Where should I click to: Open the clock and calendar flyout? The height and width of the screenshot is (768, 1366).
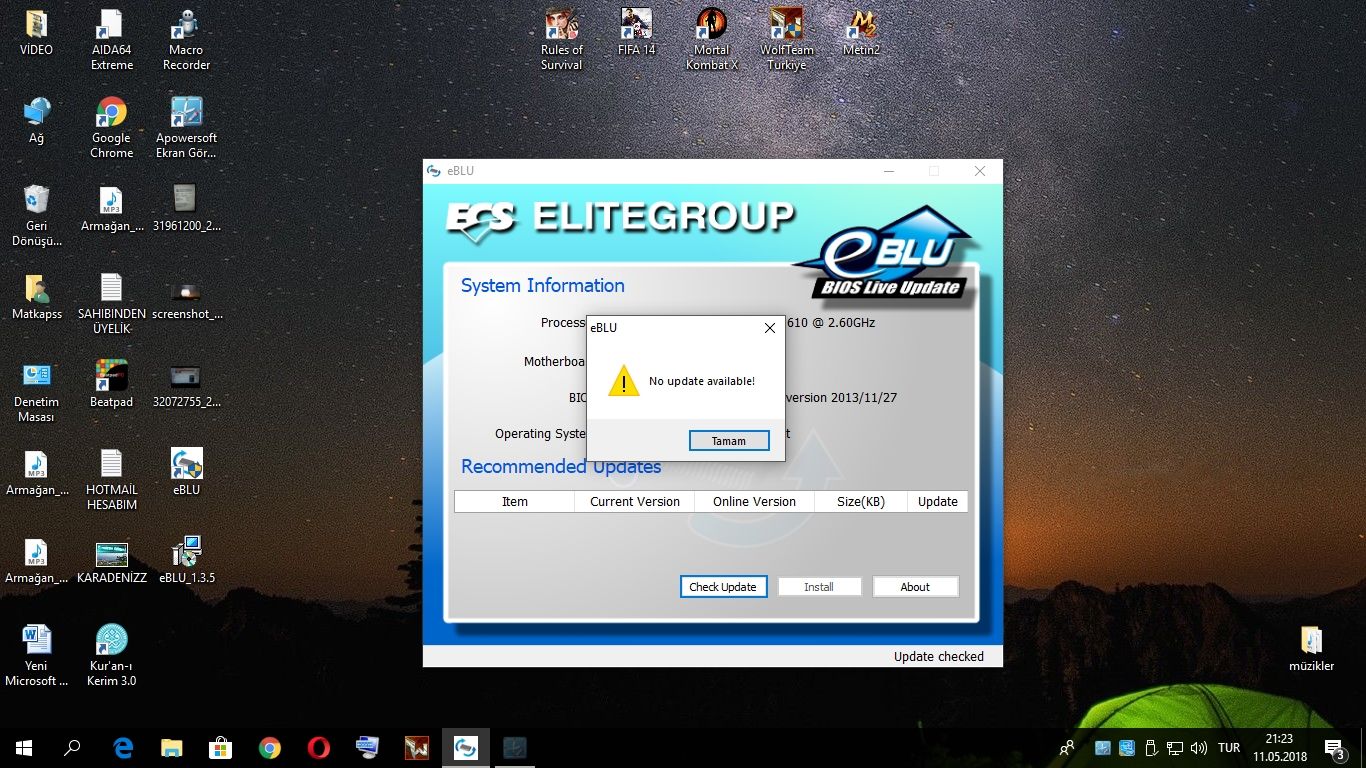pyautogui.click(x=1278, y=747)
